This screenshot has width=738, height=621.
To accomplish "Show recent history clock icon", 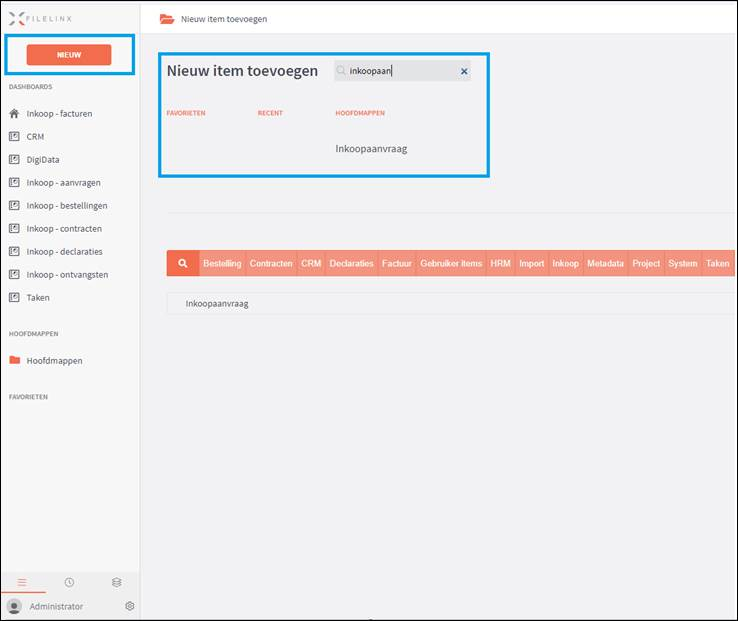I will tap(69, 582).
